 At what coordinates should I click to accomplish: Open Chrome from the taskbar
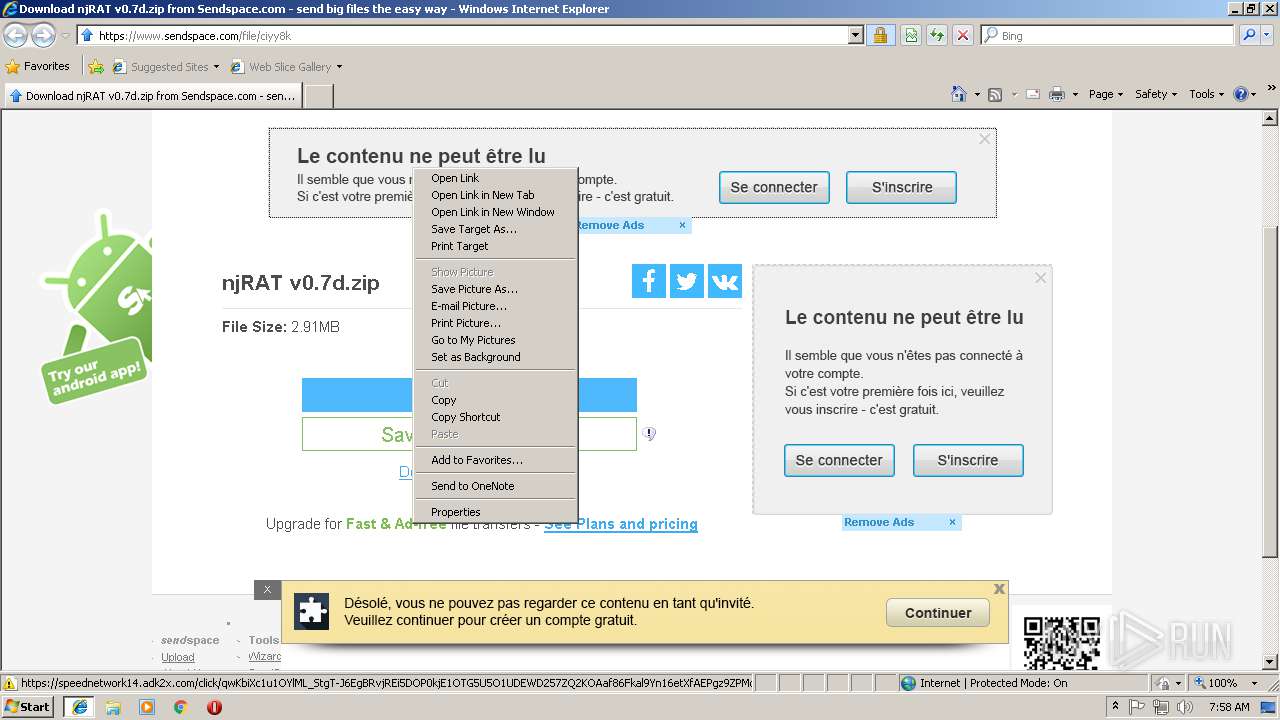(181, 707)
